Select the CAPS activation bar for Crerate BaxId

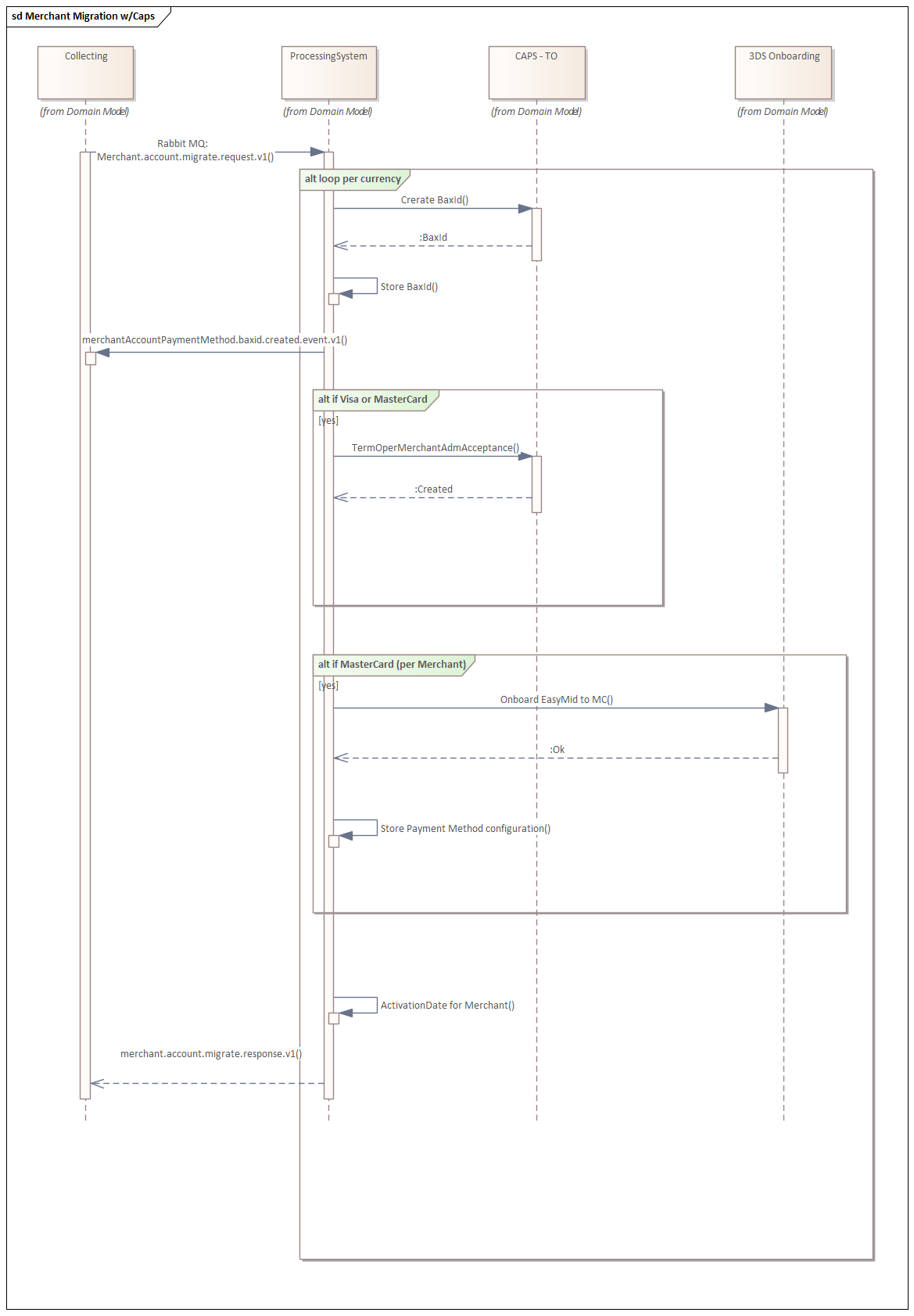[x=537, y=235]
